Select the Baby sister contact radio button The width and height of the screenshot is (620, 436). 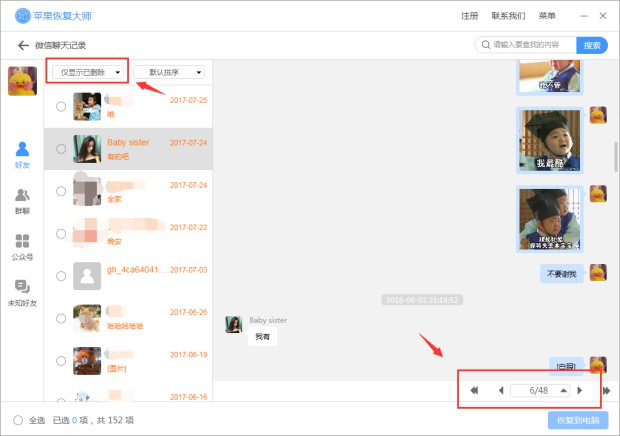pyautogui.click(x=61, y=148)
